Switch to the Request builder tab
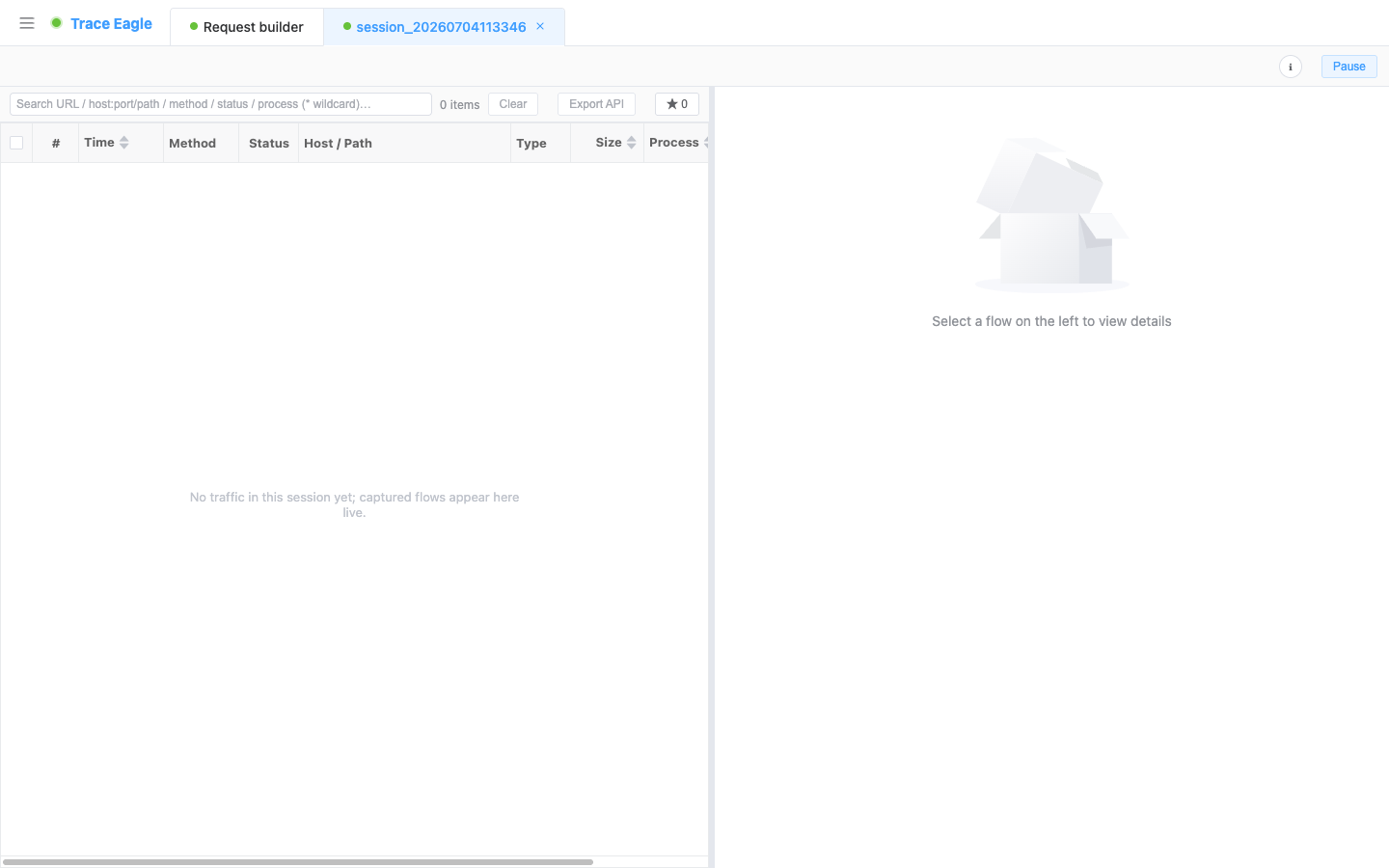The image size is (1389, 868). 247,27
